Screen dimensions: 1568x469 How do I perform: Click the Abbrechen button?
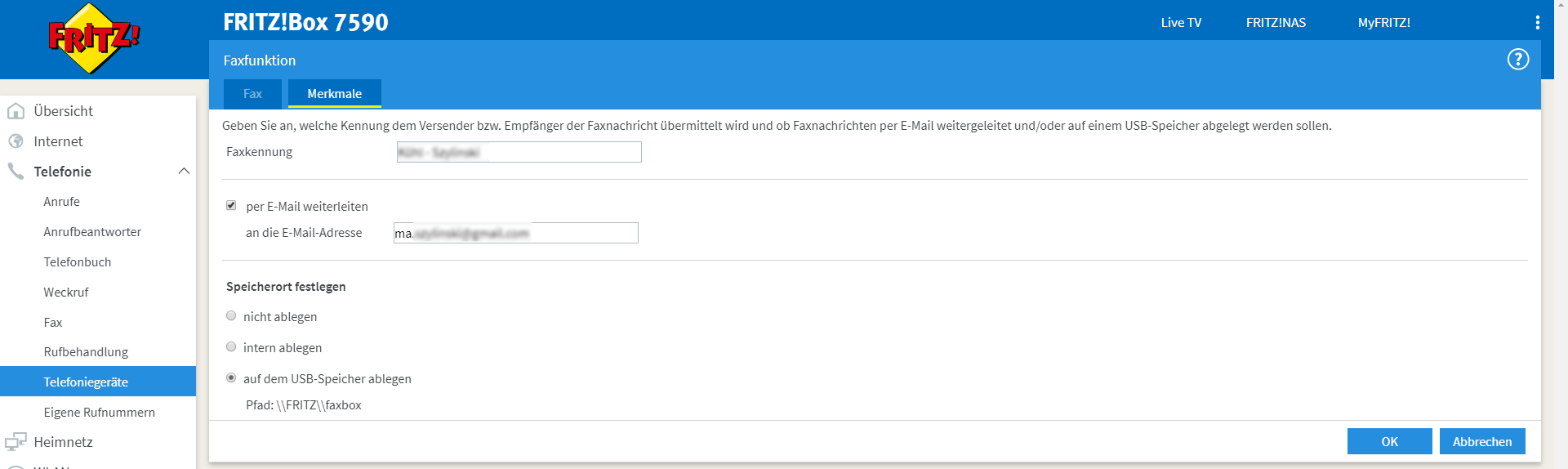[x=1482, y=441]
